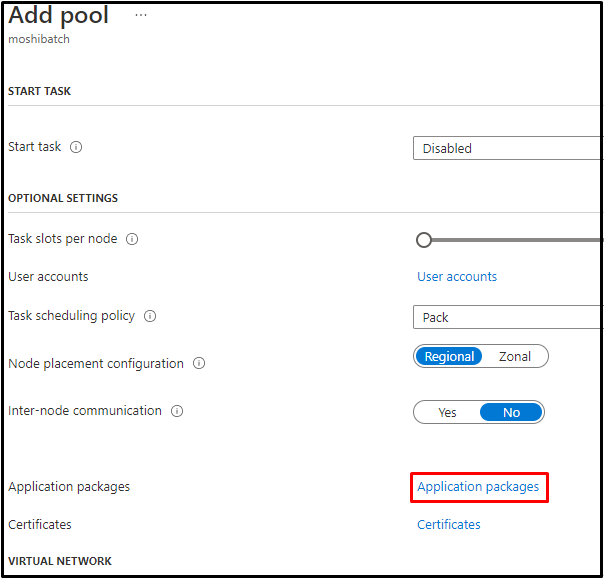
Task: Set inter-node communication to No
Action: click(x=511, y=412)
